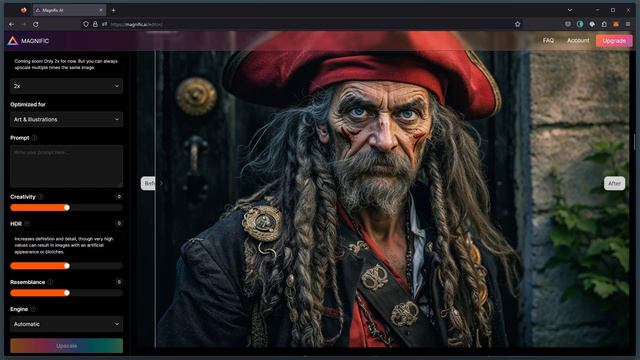Image resolution: width=640 pixels, height=360 pixels.
Task: Click the orange extension icon in toolbar
Action: [616, 24]
